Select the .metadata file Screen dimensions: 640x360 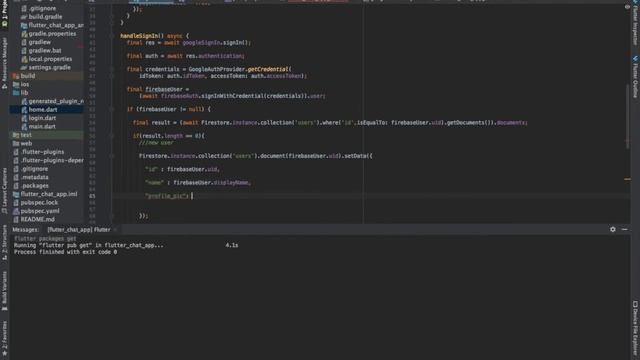point(35,177)
